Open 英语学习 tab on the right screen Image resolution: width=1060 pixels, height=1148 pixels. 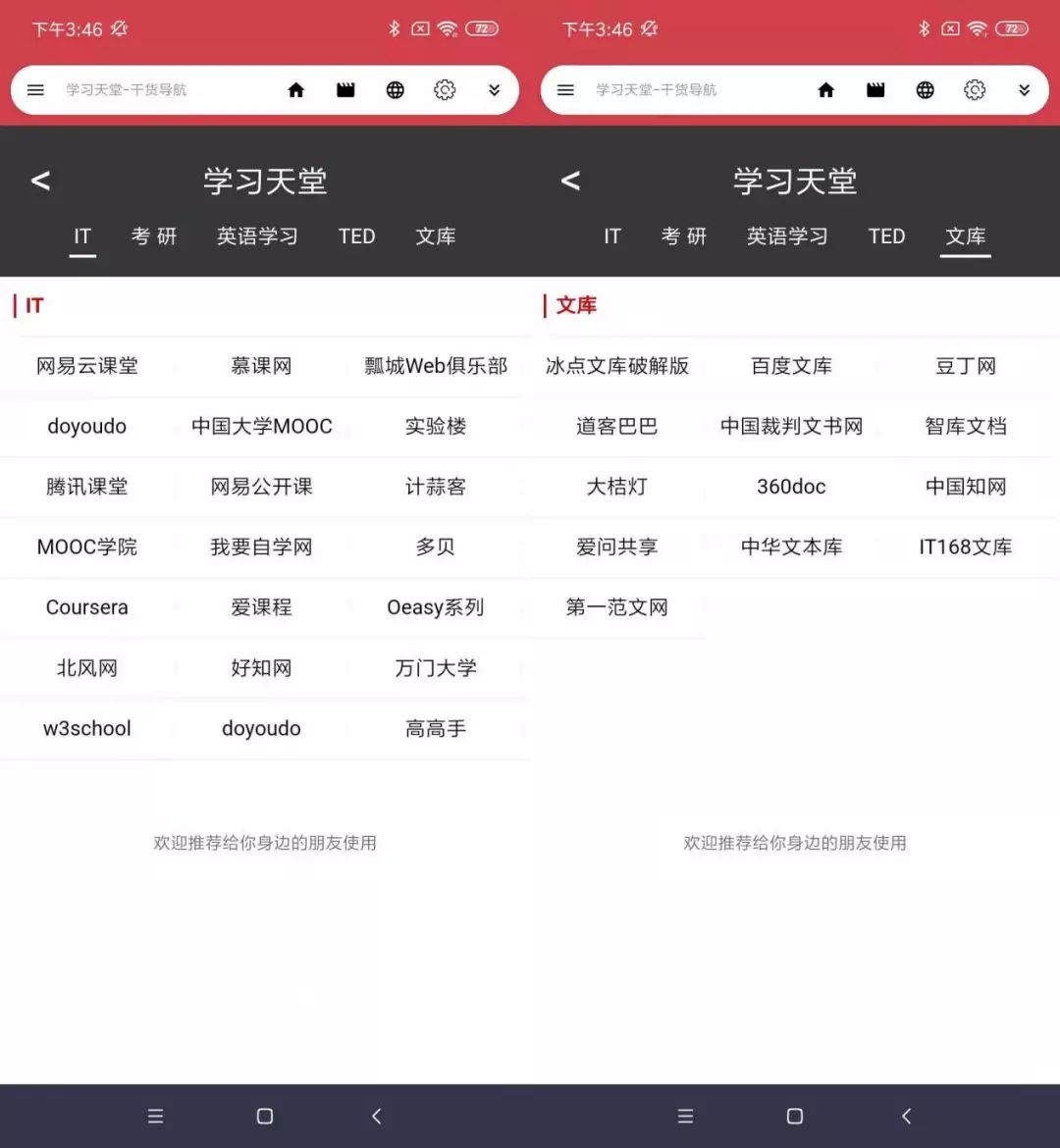tap(787, 236)
